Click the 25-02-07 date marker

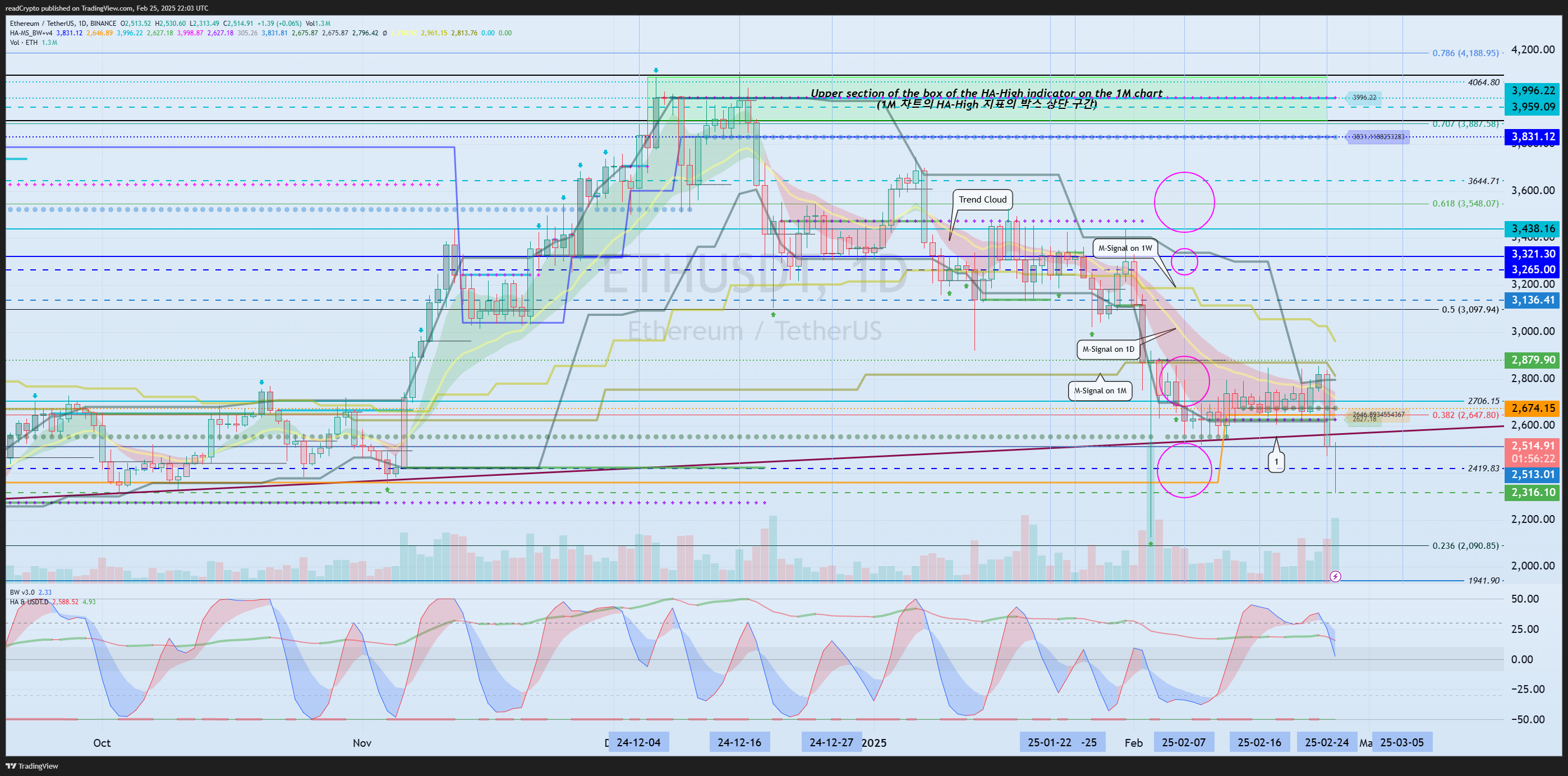pyautogui.click(x=1184, y=742)
